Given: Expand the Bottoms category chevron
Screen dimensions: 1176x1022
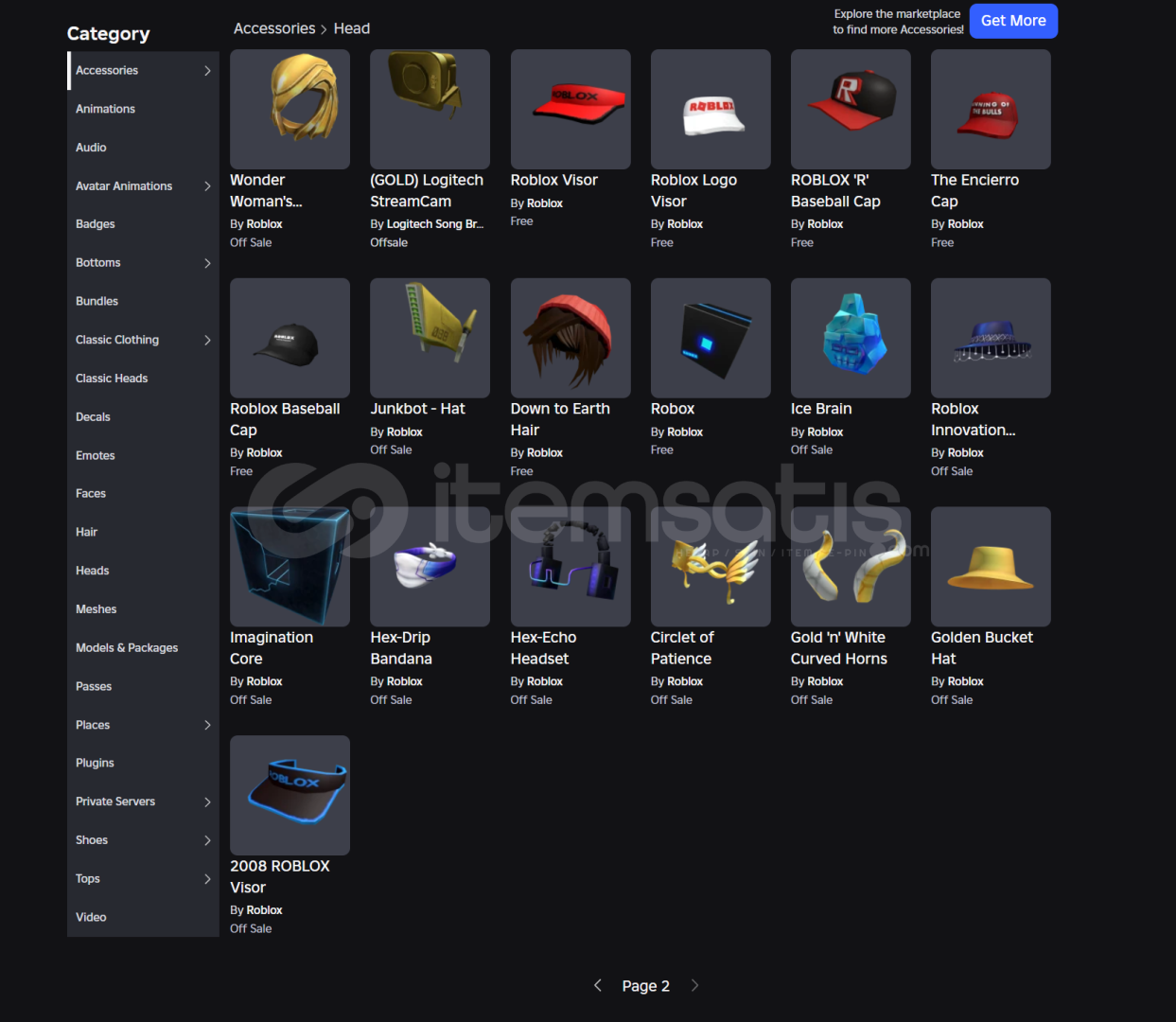Looking at the screenshot, I should coord(207,263).
